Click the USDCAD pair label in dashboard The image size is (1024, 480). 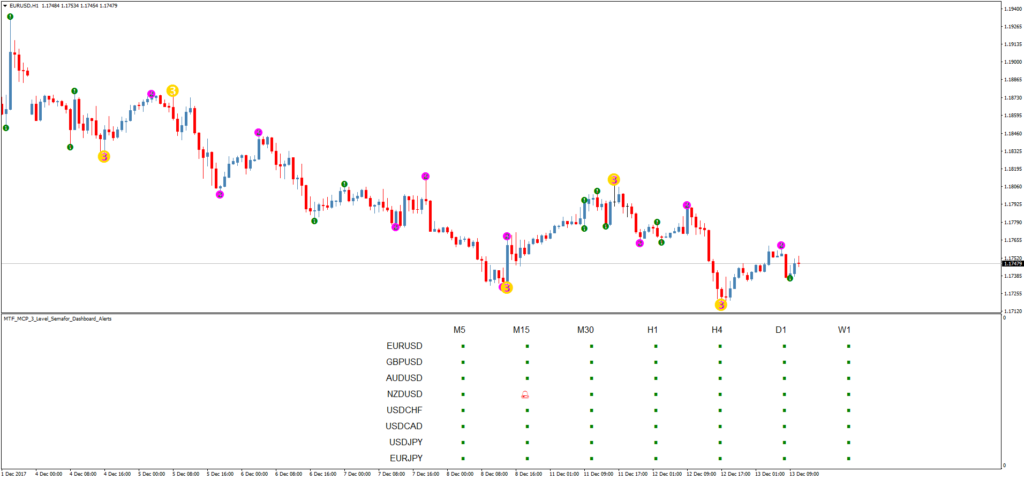tap(404, 426)
